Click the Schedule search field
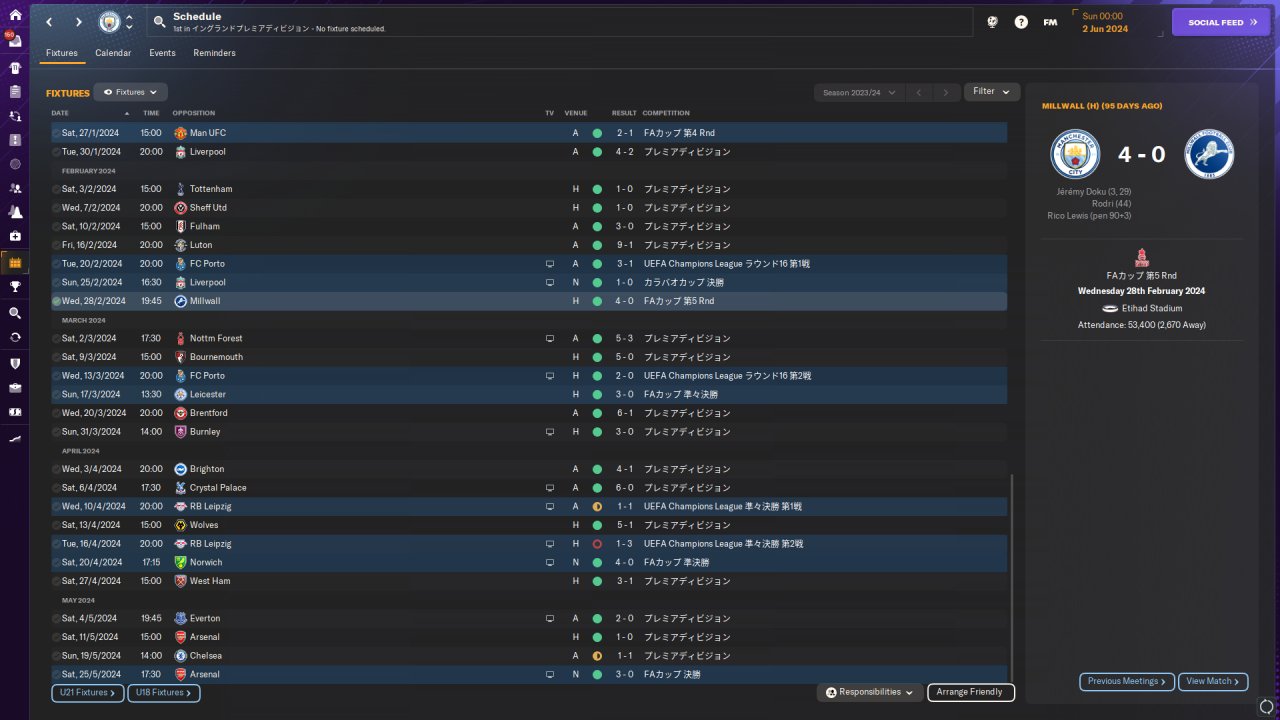The height and width of the screenshot is (720, 1280). (x=560, y=22)
